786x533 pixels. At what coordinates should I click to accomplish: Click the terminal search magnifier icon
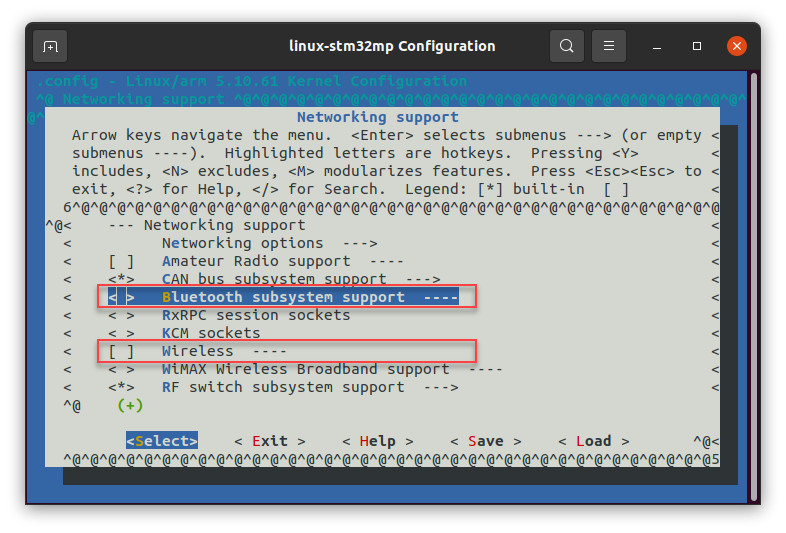click(566, 46)
